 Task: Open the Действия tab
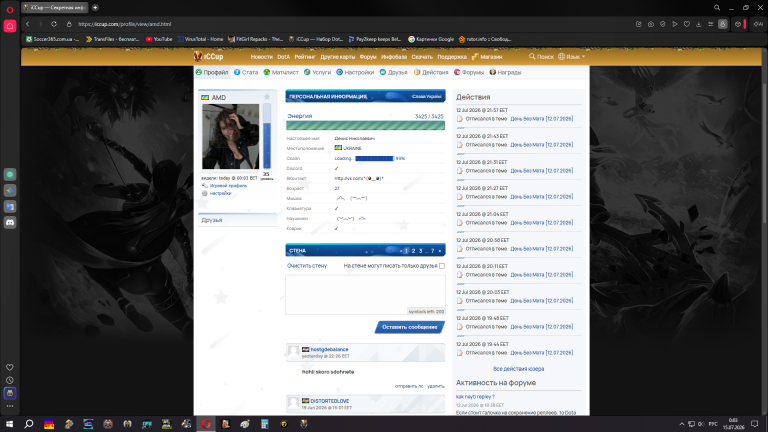(431, 72)
